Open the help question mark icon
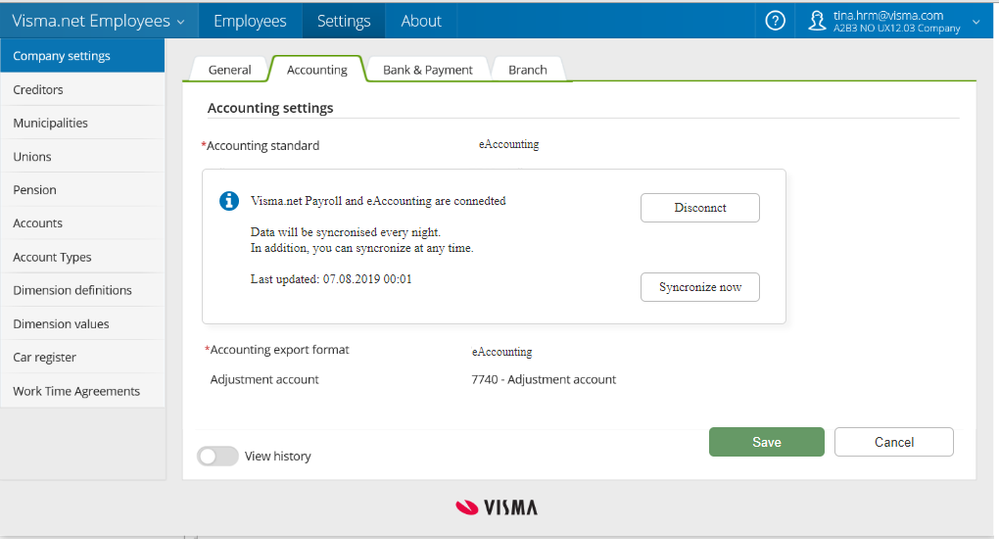The width and height of the screenshot is (999, 539). pyautogui.click(x=775, y=21)
